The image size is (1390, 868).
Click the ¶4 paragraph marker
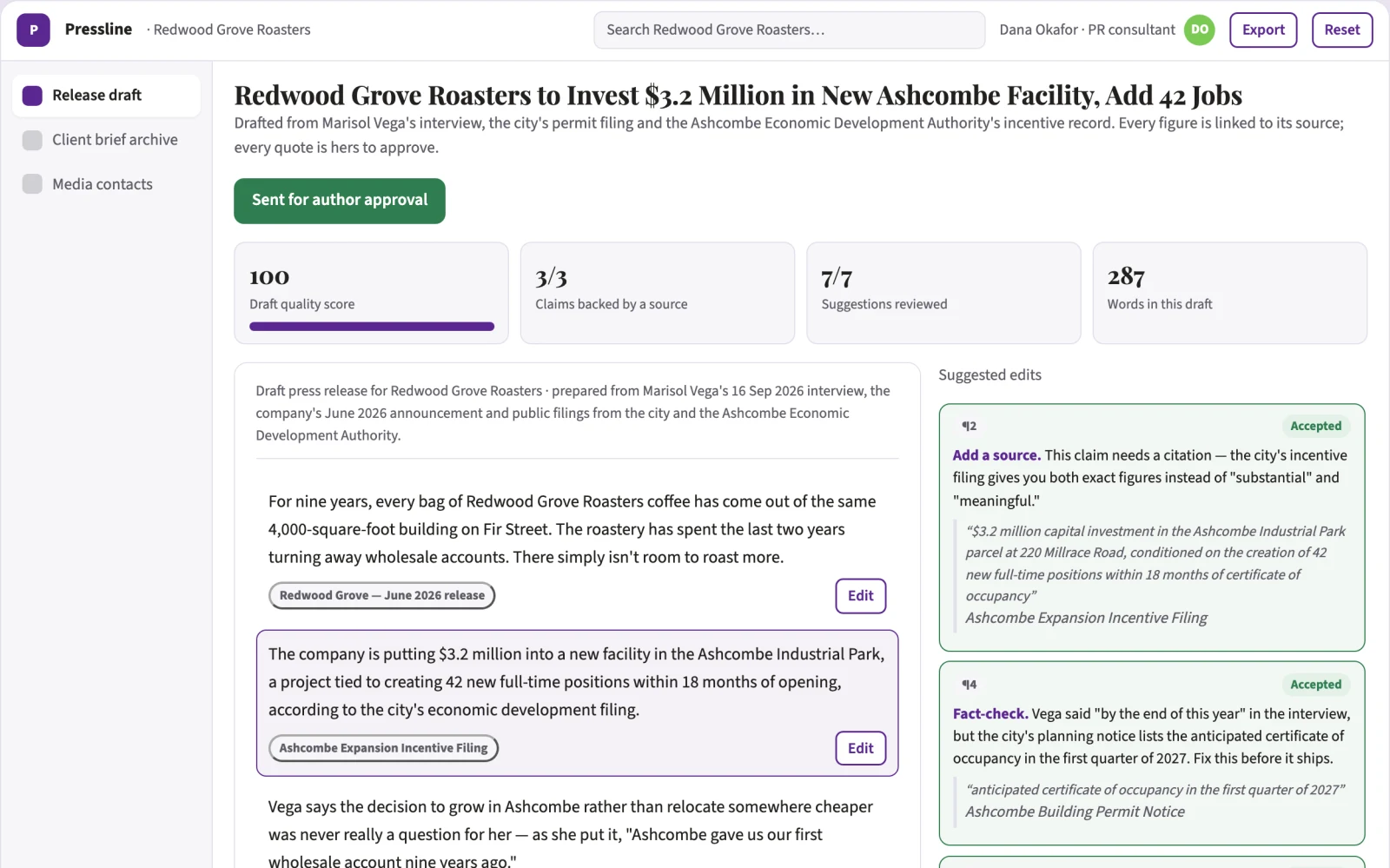pyautogui.click(x=969, y=685)
